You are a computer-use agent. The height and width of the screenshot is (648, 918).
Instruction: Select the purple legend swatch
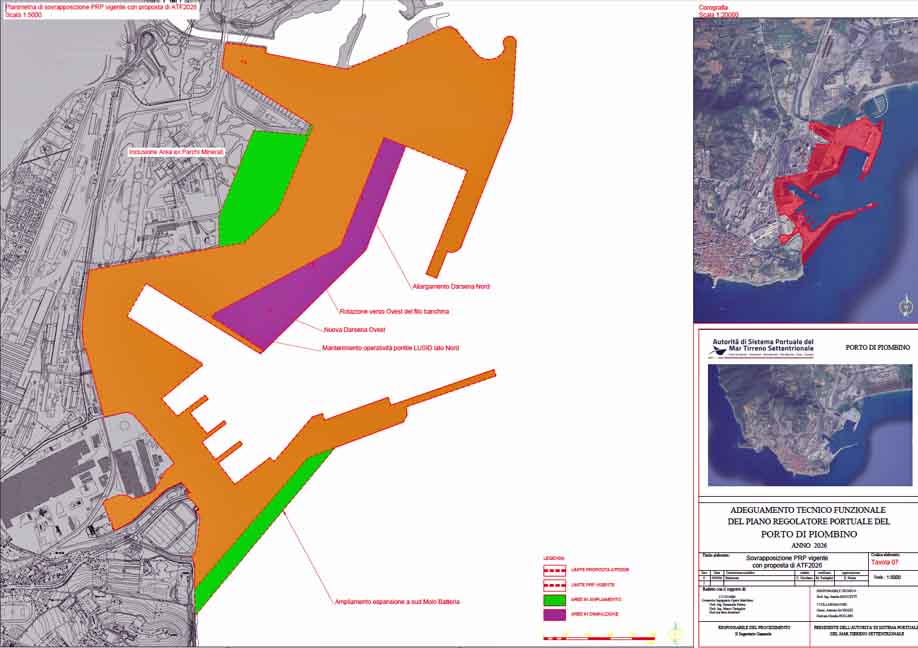[554, 615]
